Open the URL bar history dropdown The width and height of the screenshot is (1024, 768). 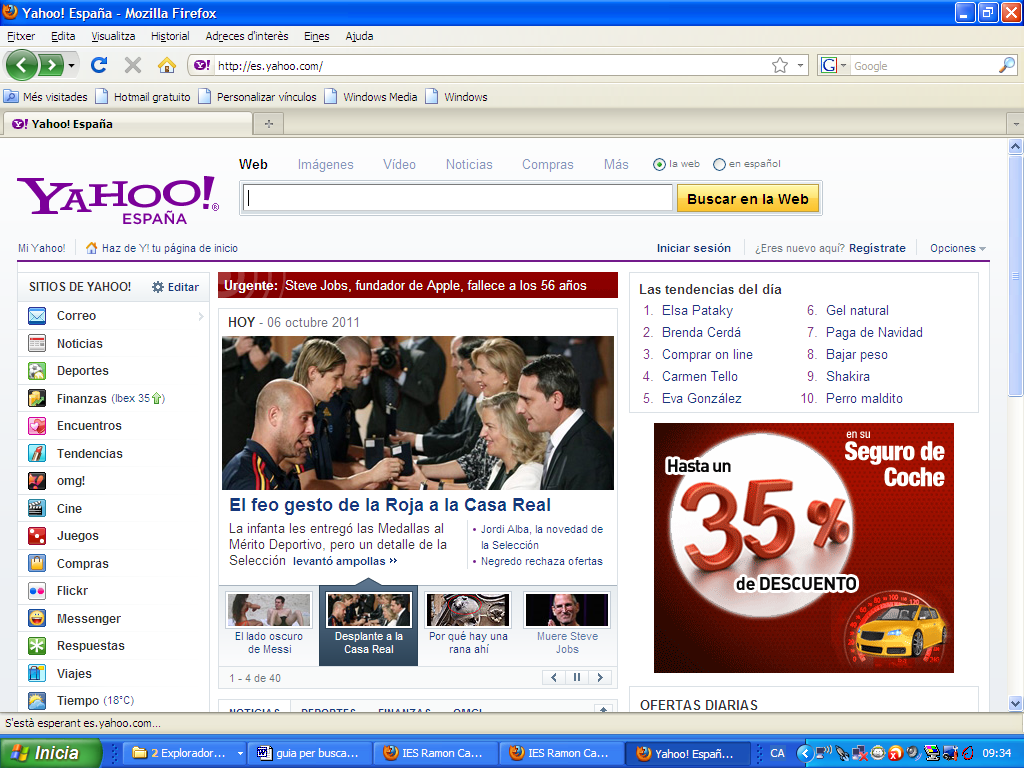pyautogui.click(x=801, y=66)
